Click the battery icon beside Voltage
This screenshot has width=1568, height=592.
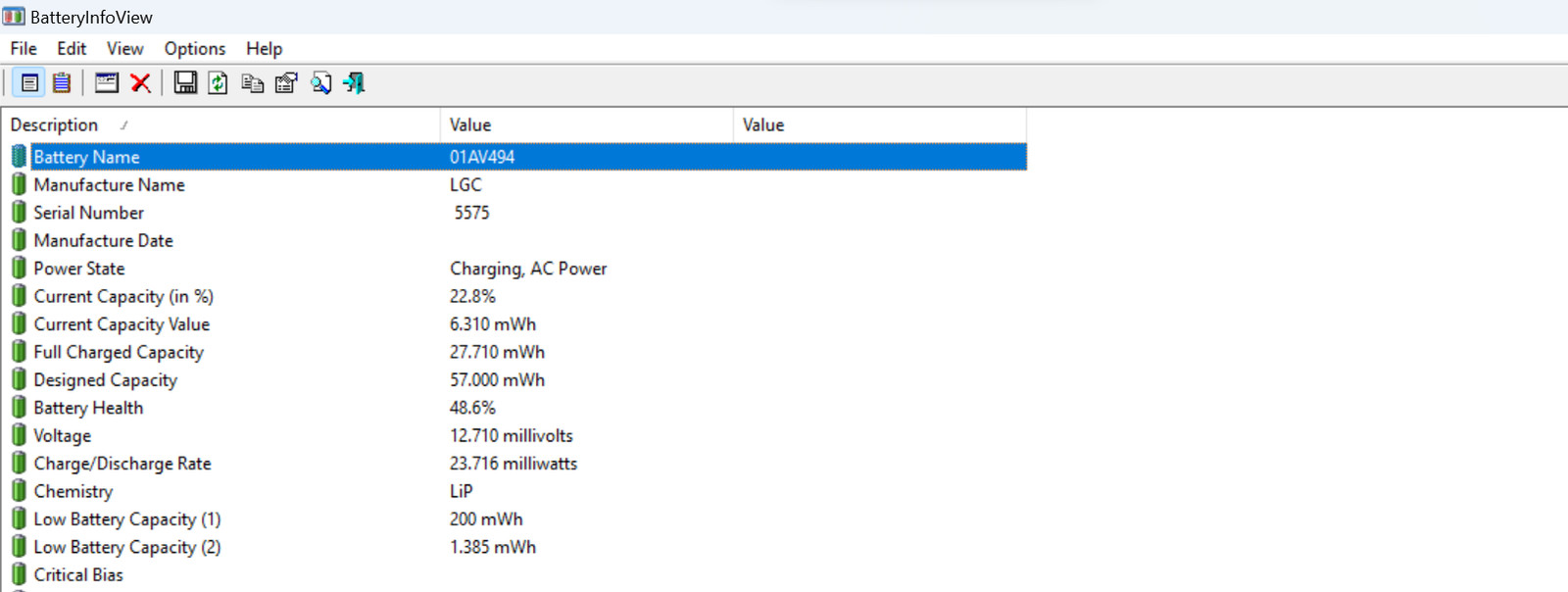[x=19, y=435]
